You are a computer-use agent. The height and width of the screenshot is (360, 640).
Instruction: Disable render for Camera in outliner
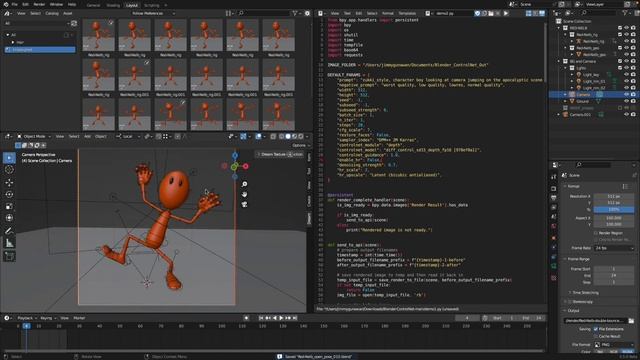tap(633, 94)
